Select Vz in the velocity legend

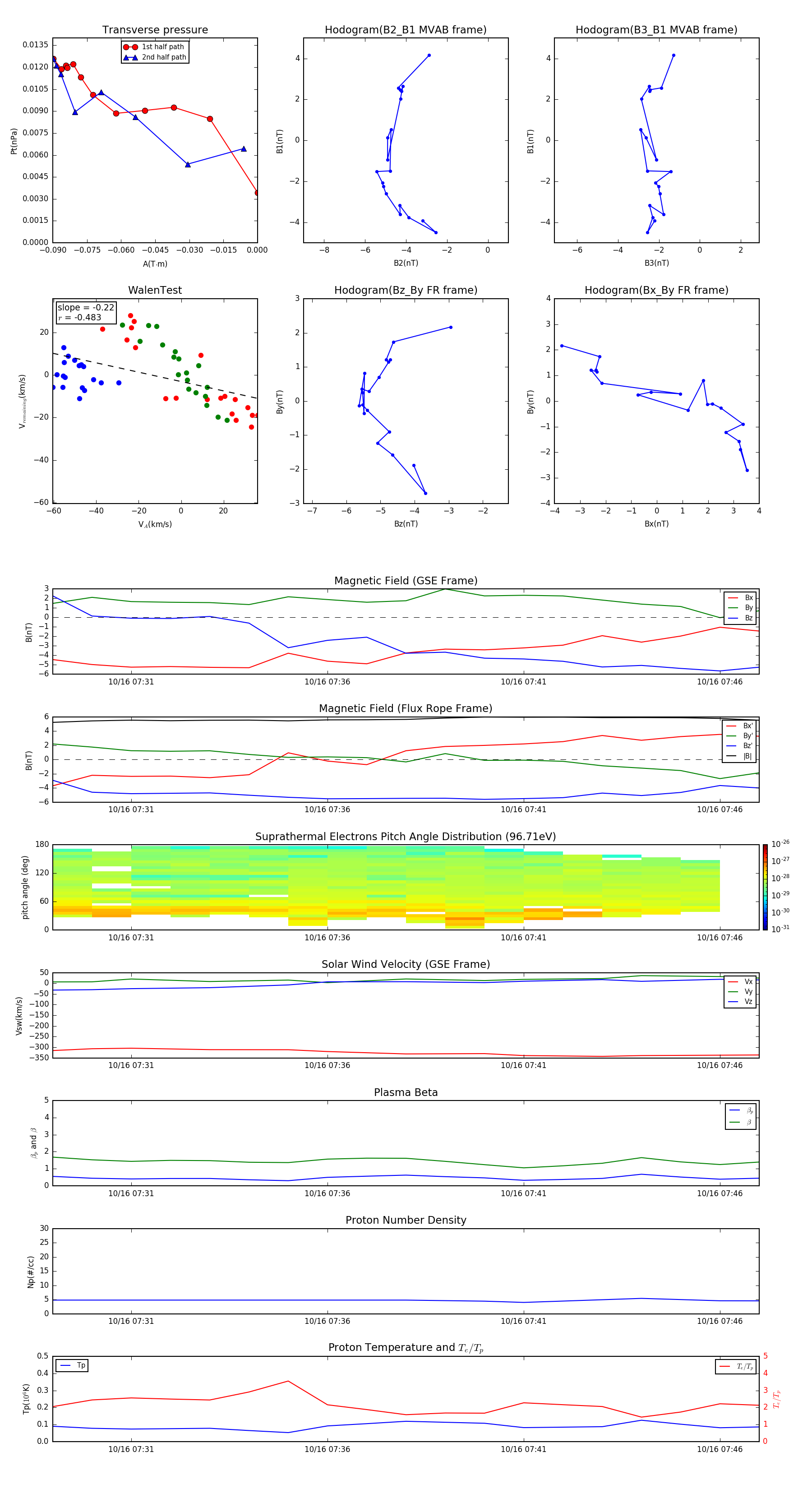click(x=740, y=1002)
